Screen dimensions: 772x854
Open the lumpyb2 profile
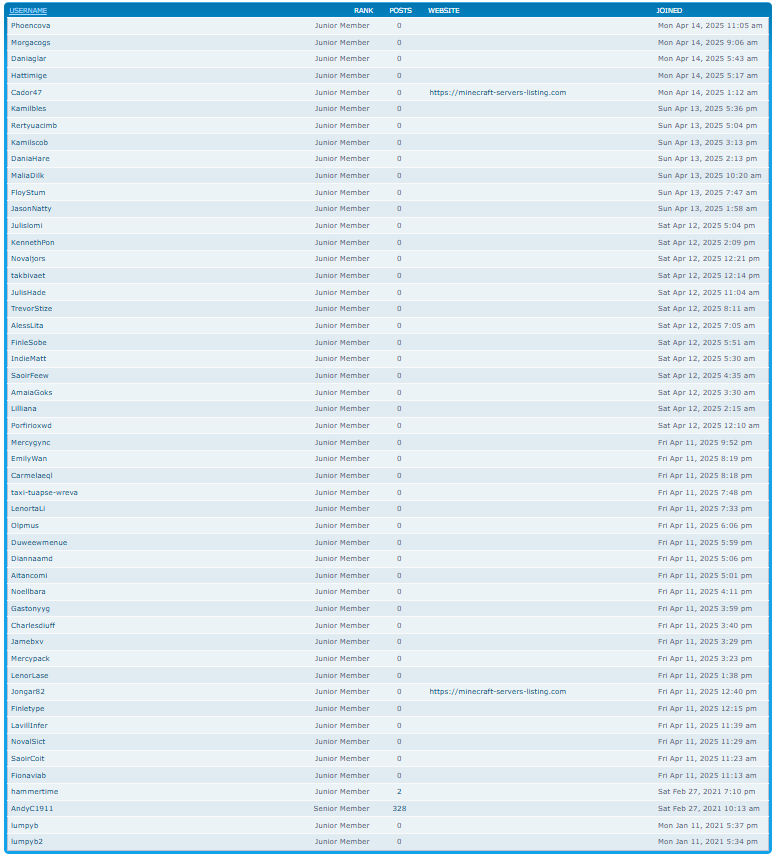coord(27,842)
